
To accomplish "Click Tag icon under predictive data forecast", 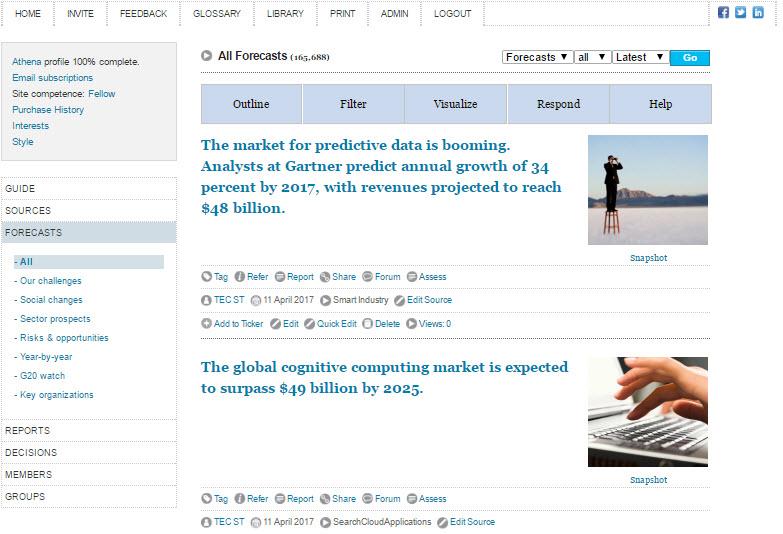I will click(x=207, y=277).
